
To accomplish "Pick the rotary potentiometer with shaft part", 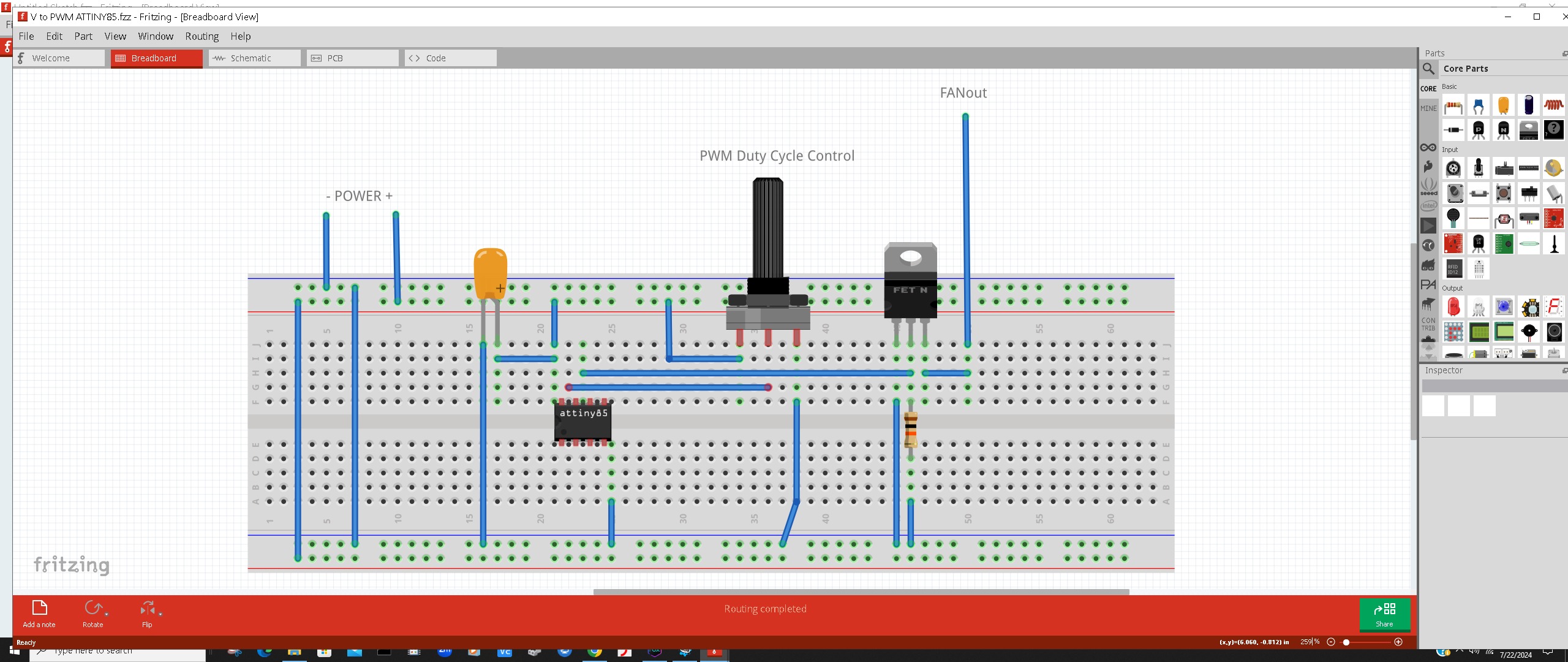I will [1478, 168].
